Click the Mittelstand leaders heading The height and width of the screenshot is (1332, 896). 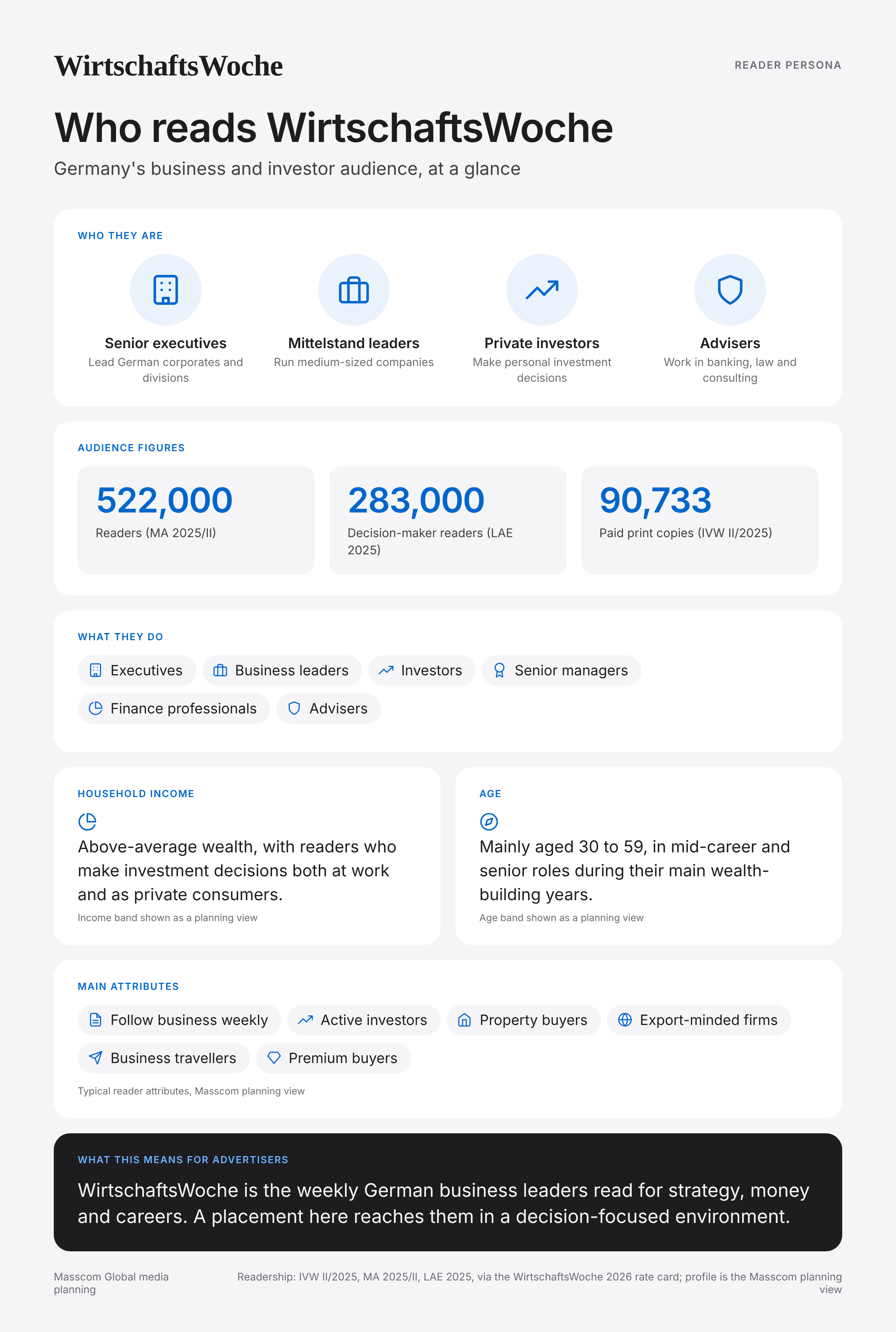(354, 343)
